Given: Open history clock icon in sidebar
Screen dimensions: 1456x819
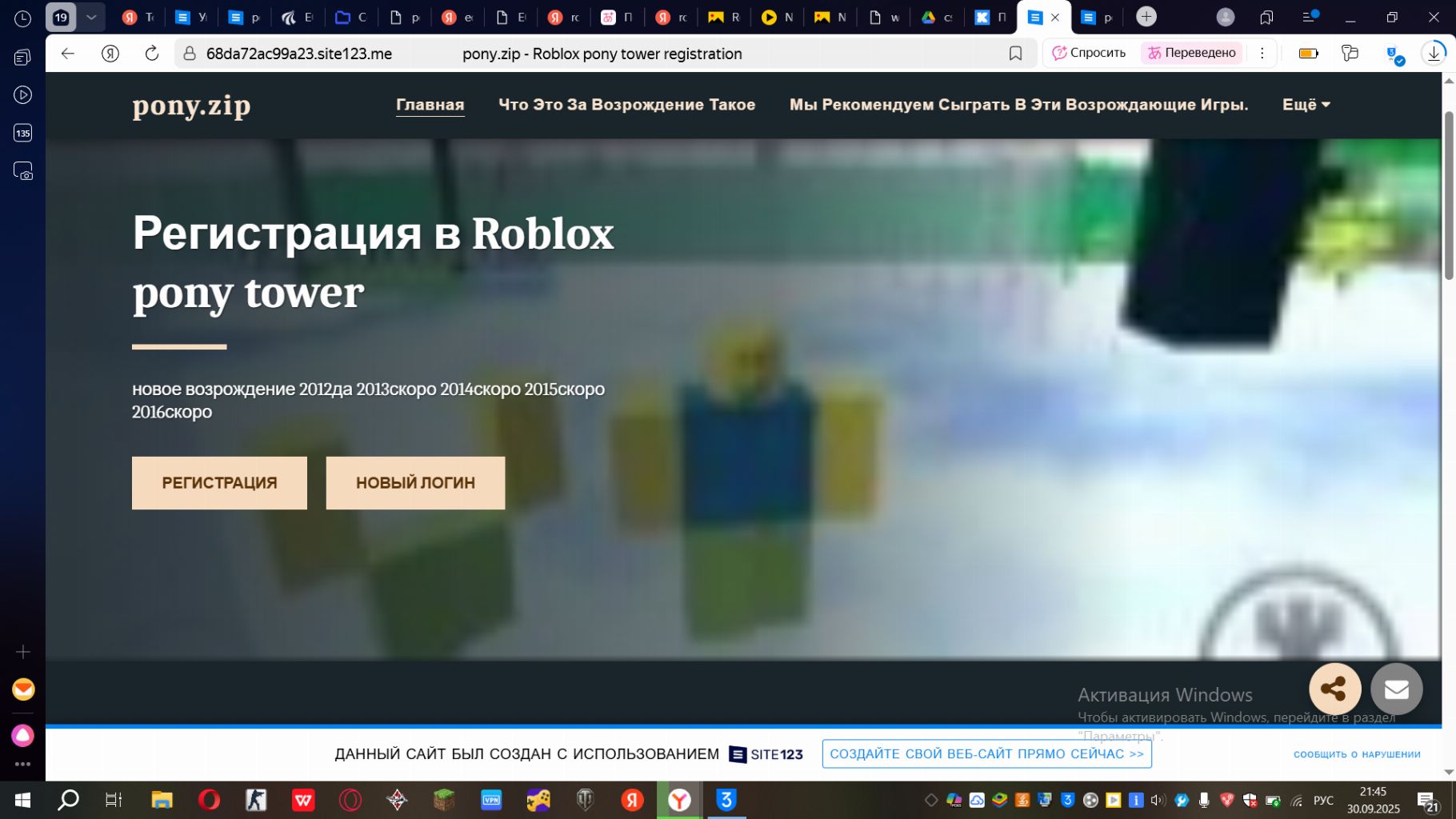Looking at the screenshot, I should pos(22,18).
